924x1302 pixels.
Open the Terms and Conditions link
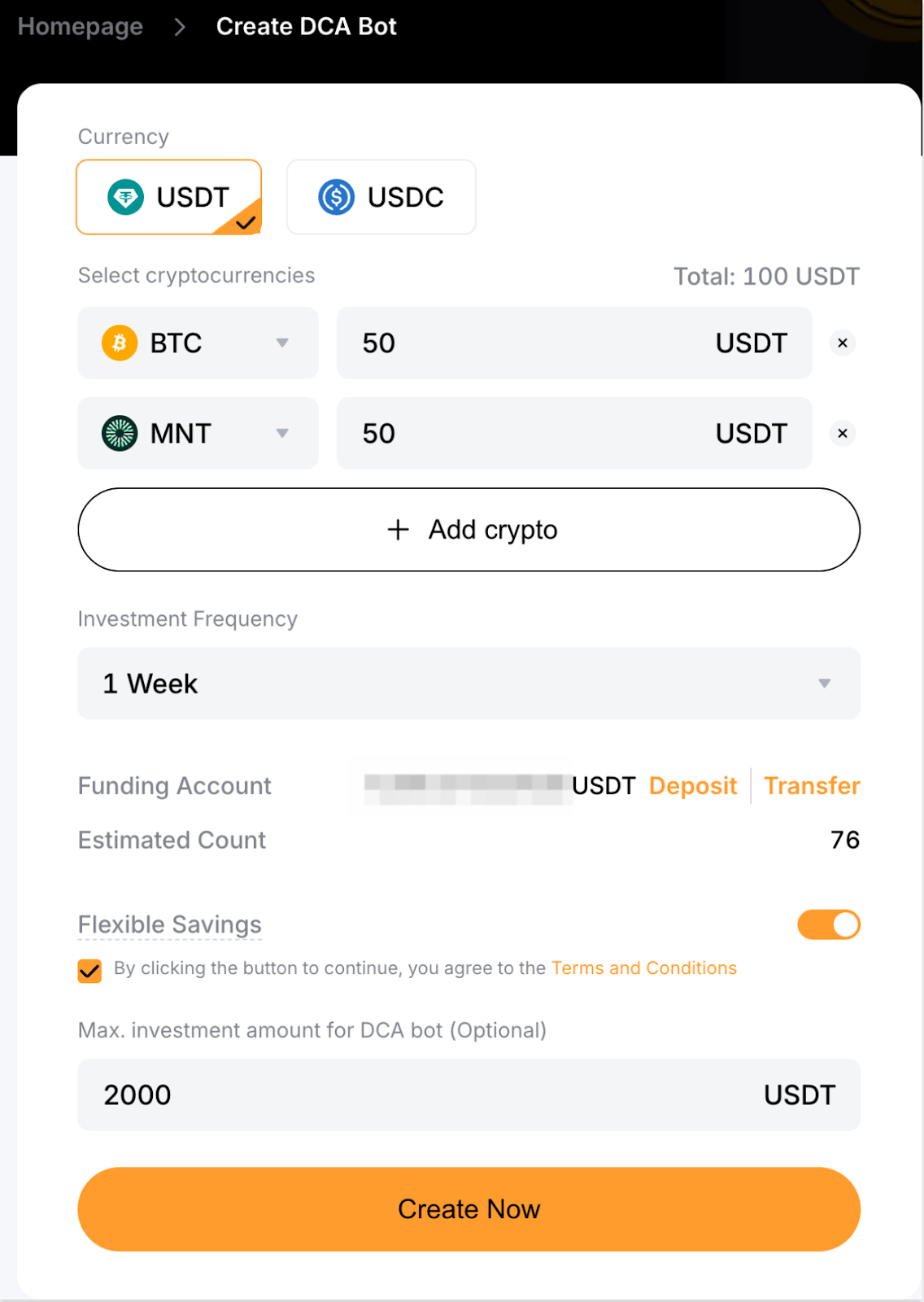[643, 968]
